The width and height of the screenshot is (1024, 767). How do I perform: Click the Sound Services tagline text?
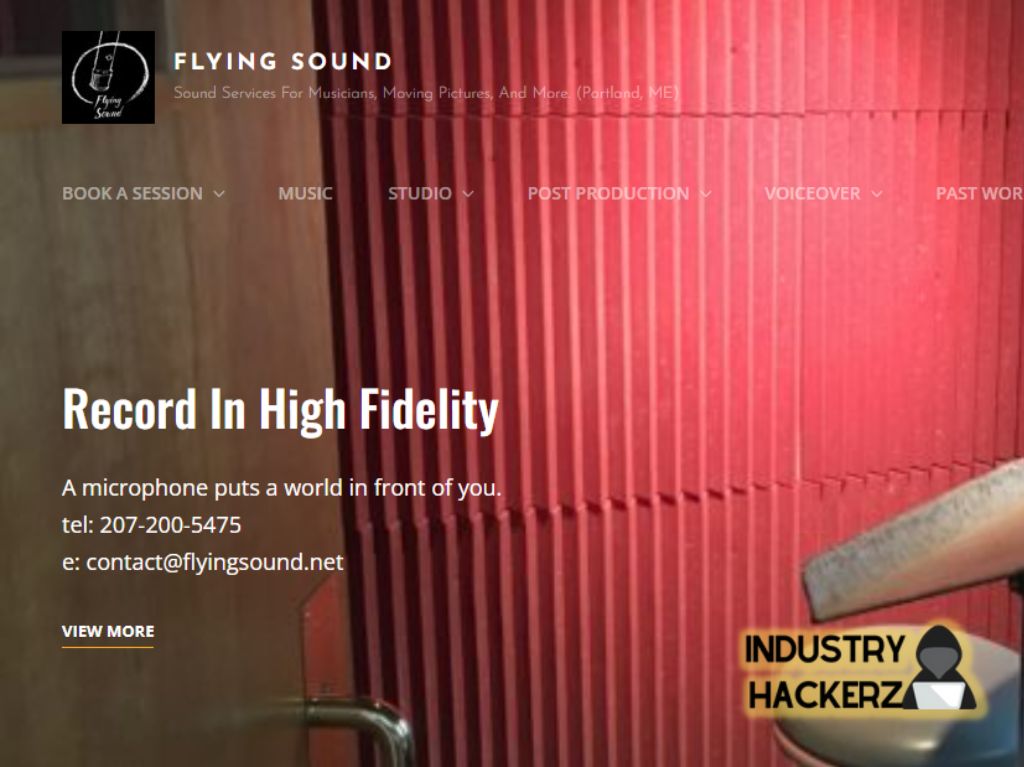click(x=426, y=93)
